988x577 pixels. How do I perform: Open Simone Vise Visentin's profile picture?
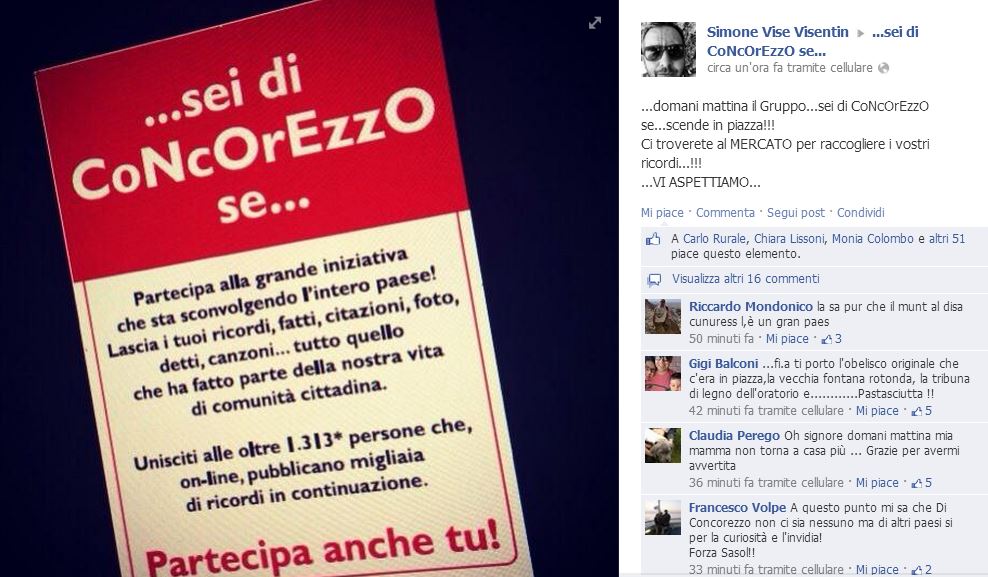coord(669,49)
